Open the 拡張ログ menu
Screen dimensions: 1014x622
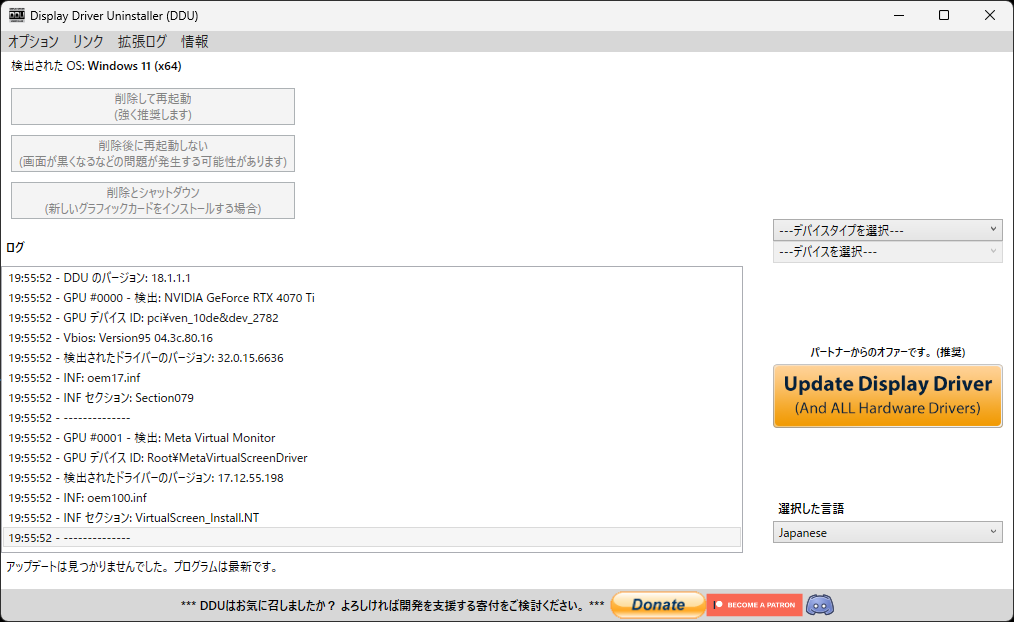[142, 41]
